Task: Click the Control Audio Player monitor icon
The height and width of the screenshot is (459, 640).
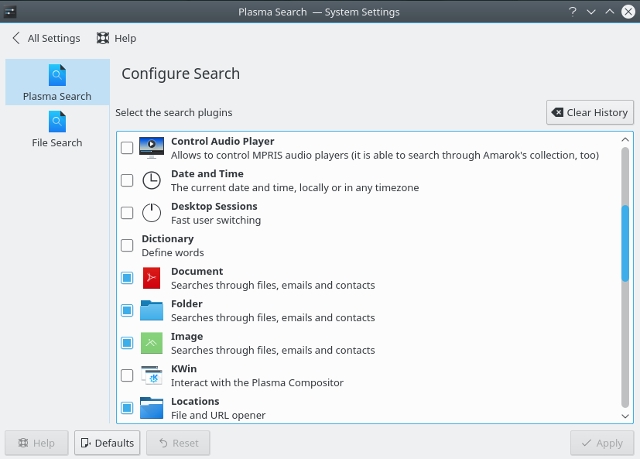Action: coord(151,148)
